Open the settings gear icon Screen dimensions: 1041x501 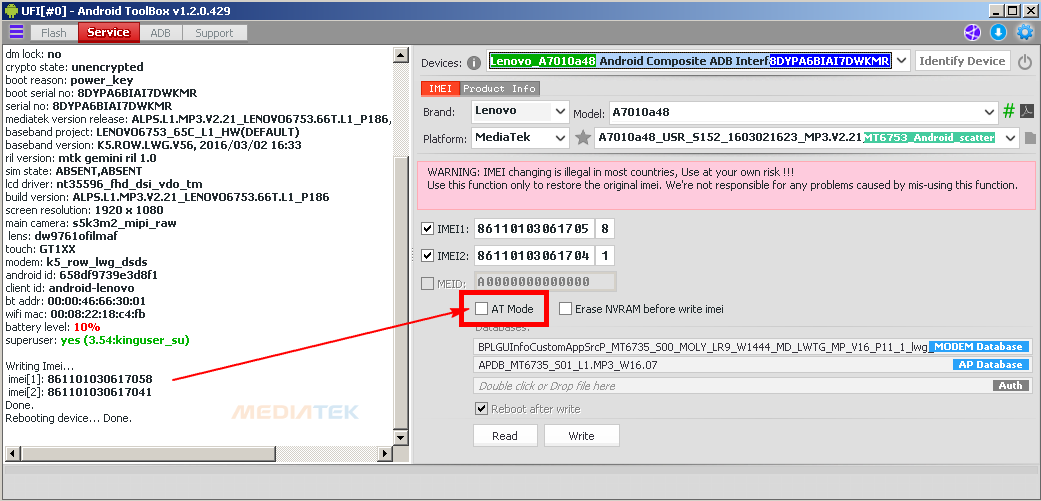click(x=1025, y=32)
